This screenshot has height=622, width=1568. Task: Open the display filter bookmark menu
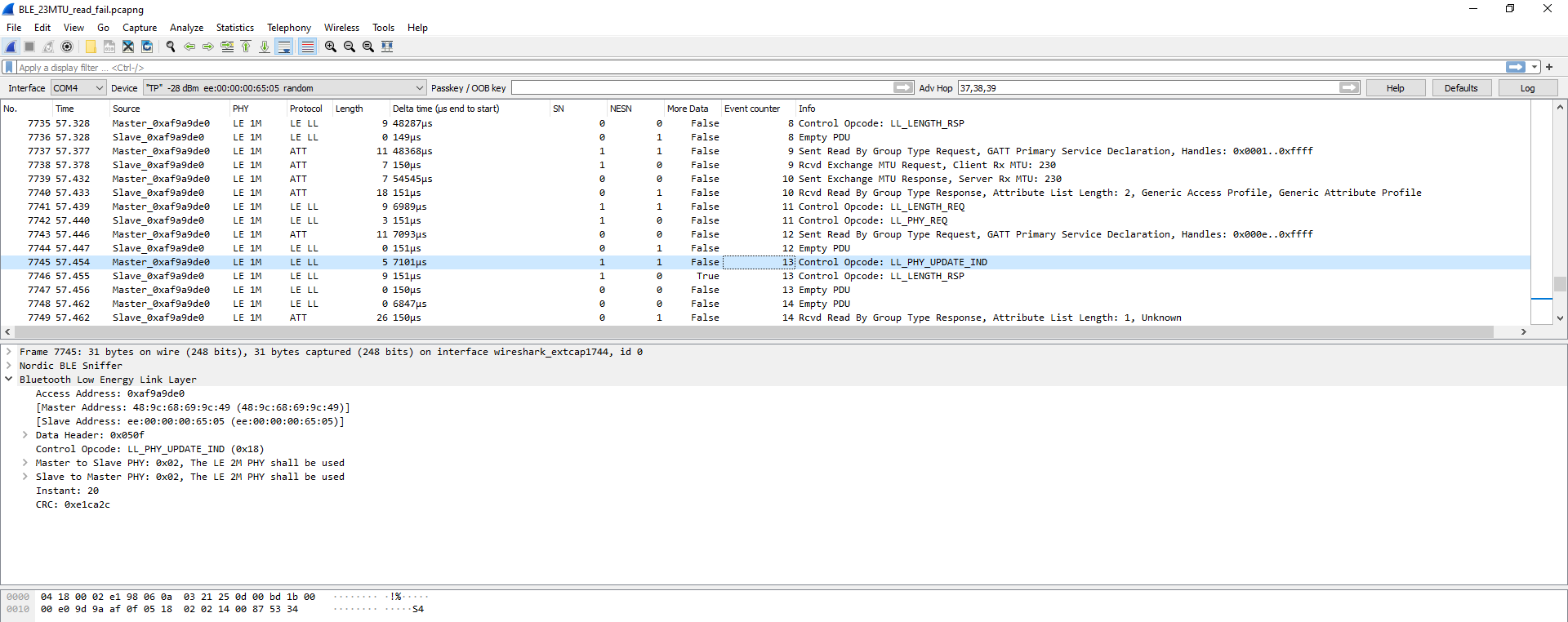pos(9,67)
